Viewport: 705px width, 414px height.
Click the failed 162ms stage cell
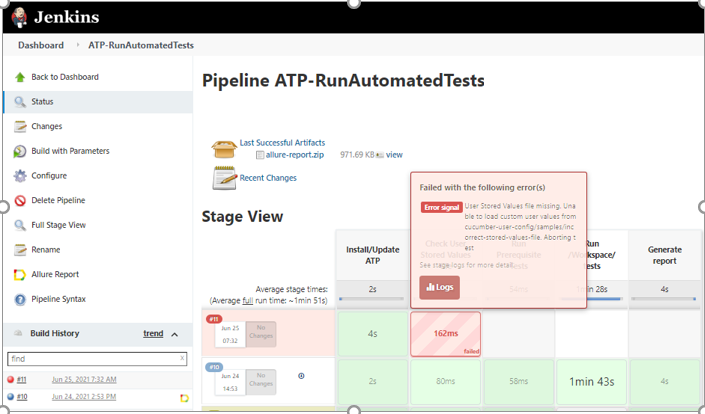(x=446, y=334)
